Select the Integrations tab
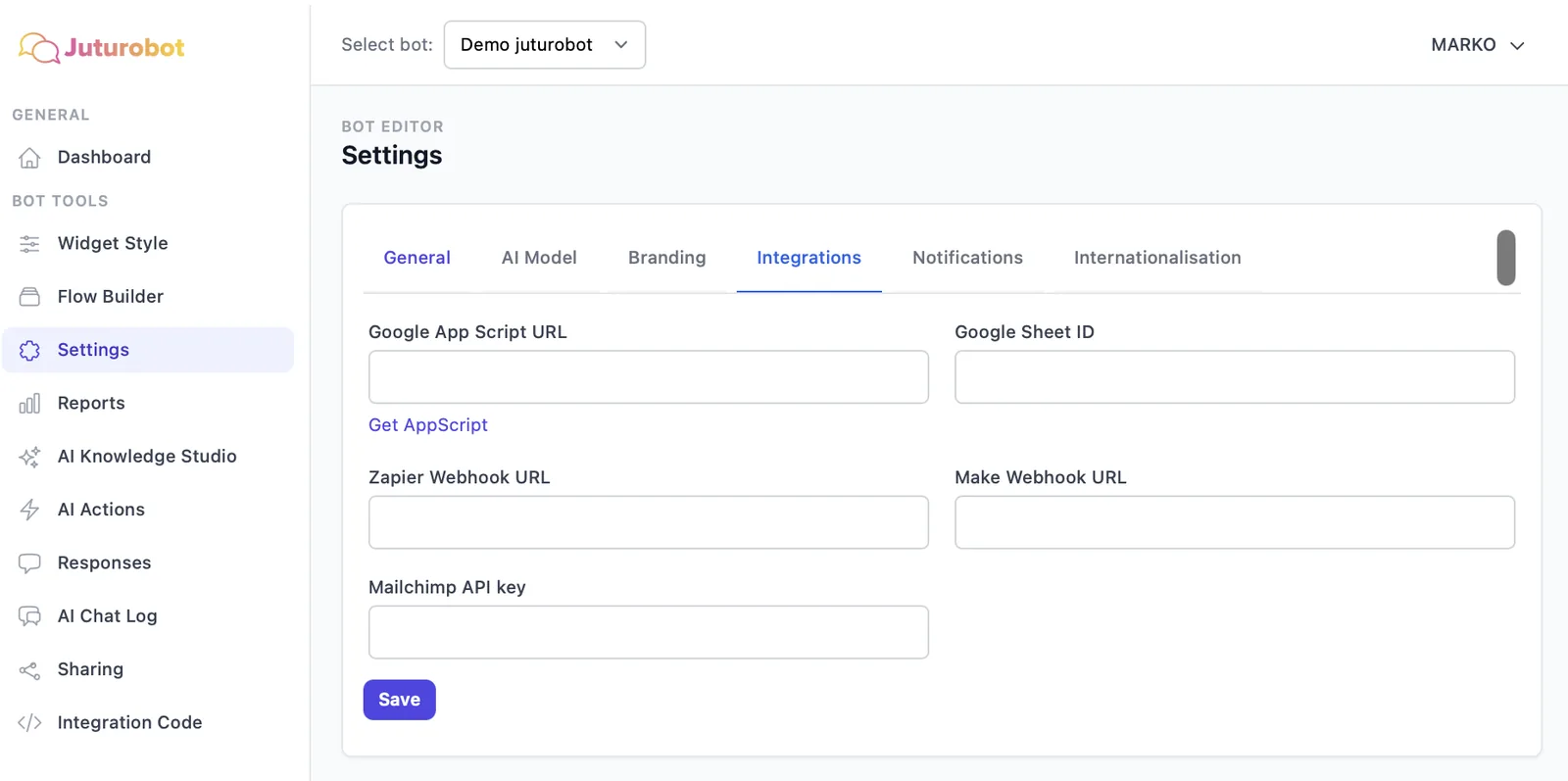The height and width of the screenshot is (781, 1568). click(x=808, y=258)
